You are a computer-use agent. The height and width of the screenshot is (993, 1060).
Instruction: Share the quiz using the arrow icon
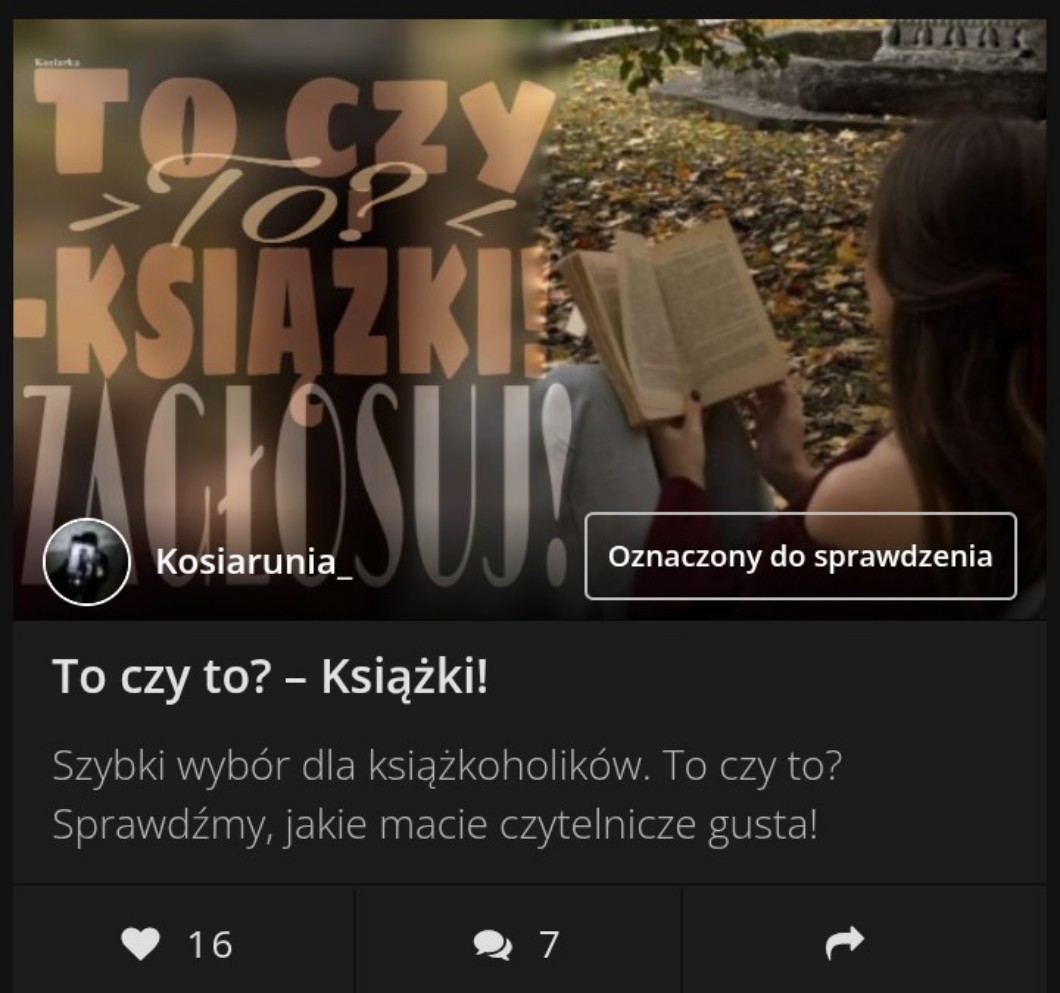point(845,943)
